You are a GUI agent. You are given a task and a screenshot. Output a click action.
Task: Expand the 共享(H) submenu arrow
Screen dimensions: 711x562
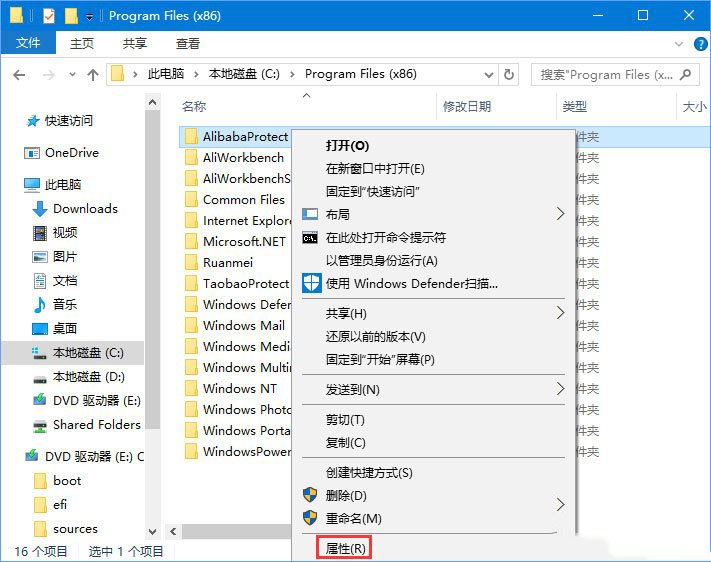coord(561,313)
